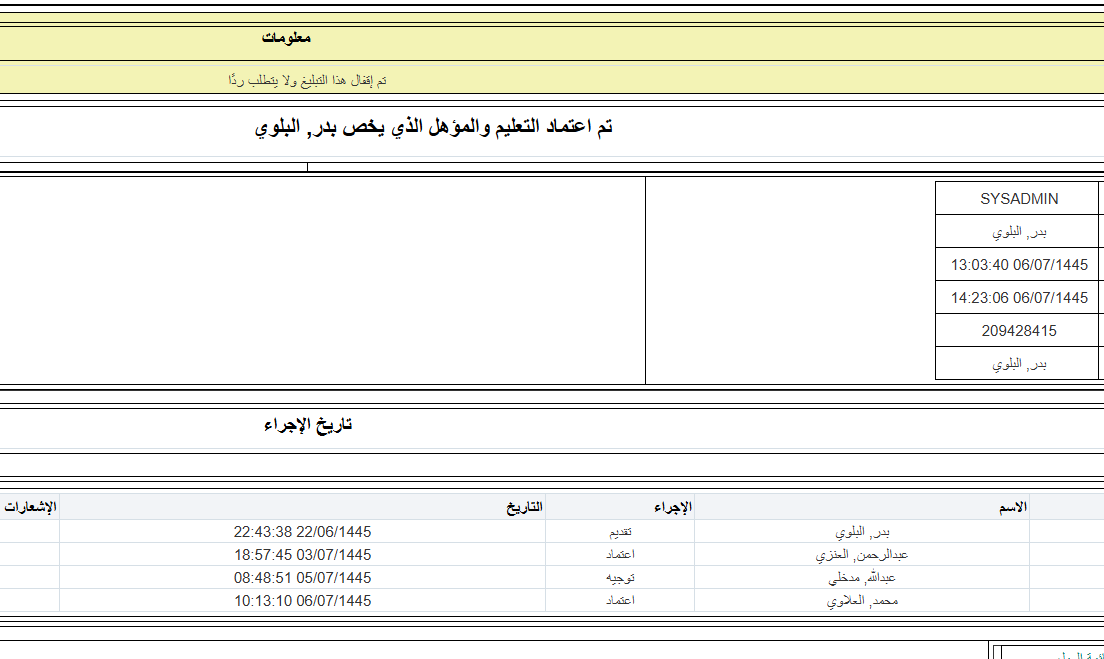
Task: Click the action تقديم cell
Action: pyautogui.click(x=620, y=532)
